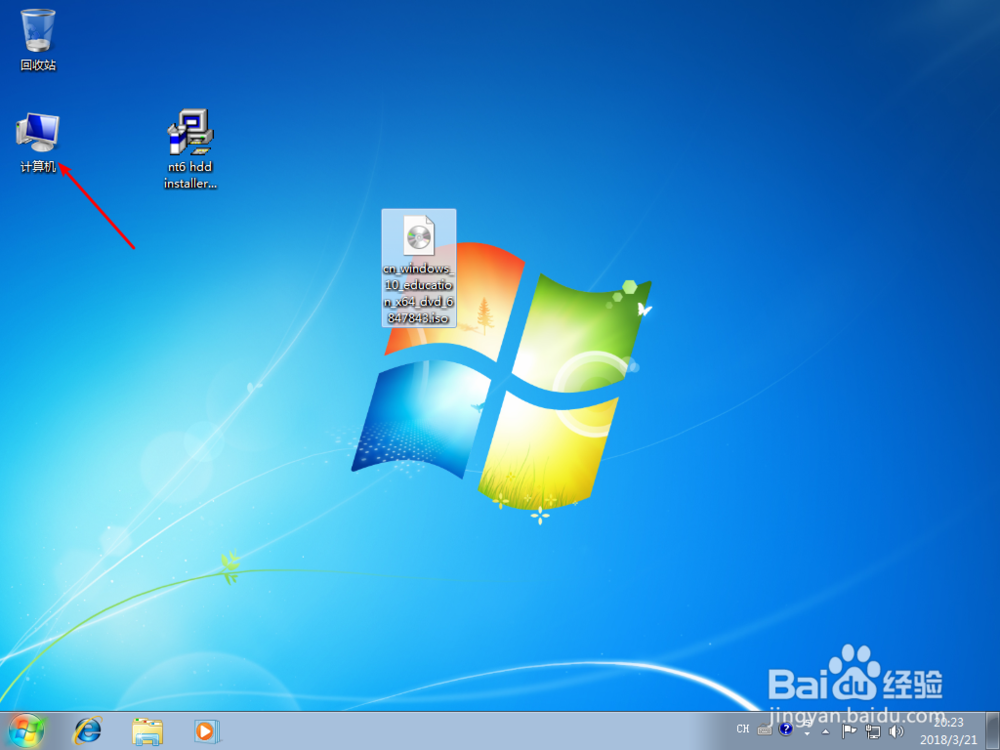This screenshot has height=750, width=1000.
Task: Open Windows Explorer from taskbar
Action: (x=147, y=731)
